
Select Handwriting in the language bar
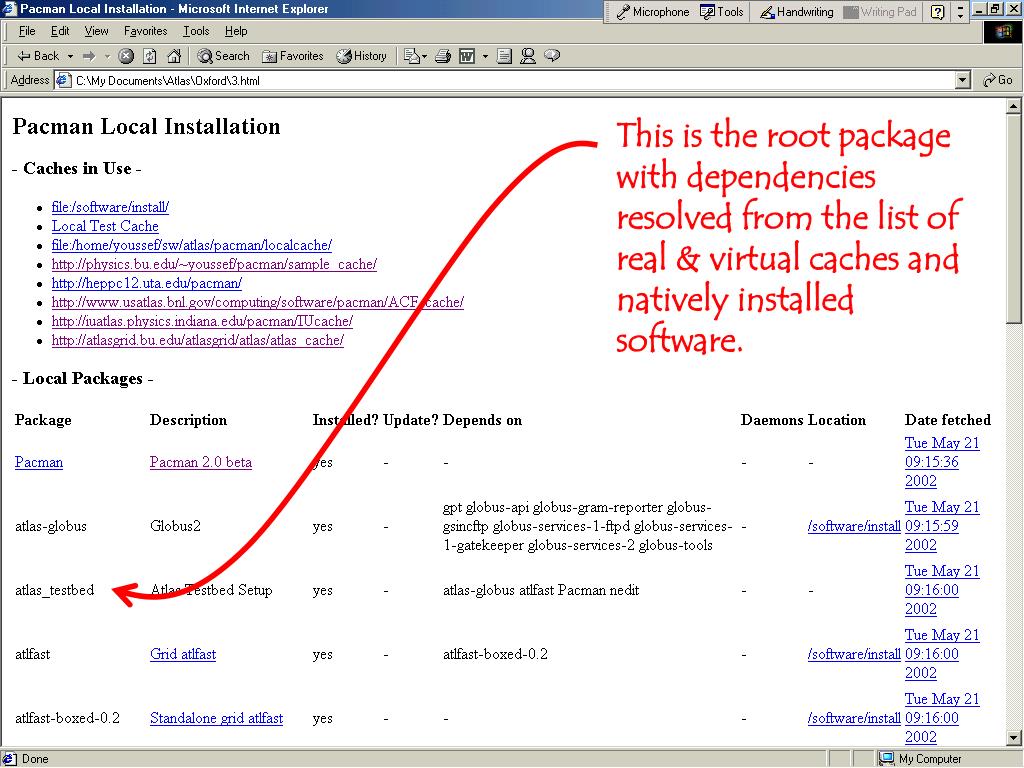click(797, 12)
